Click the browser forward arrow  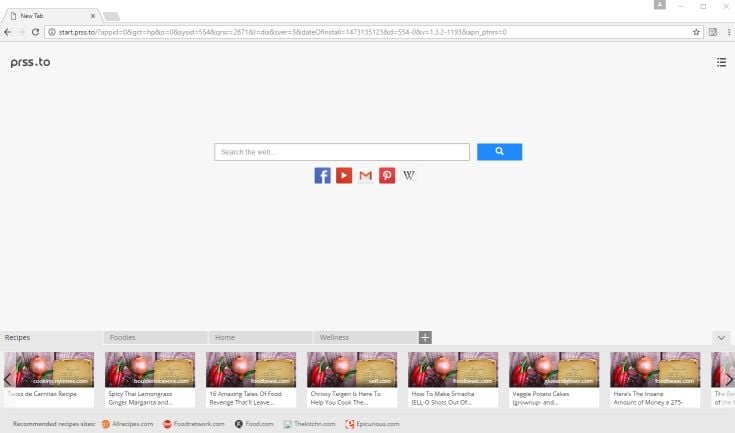[x=22, y=32]
